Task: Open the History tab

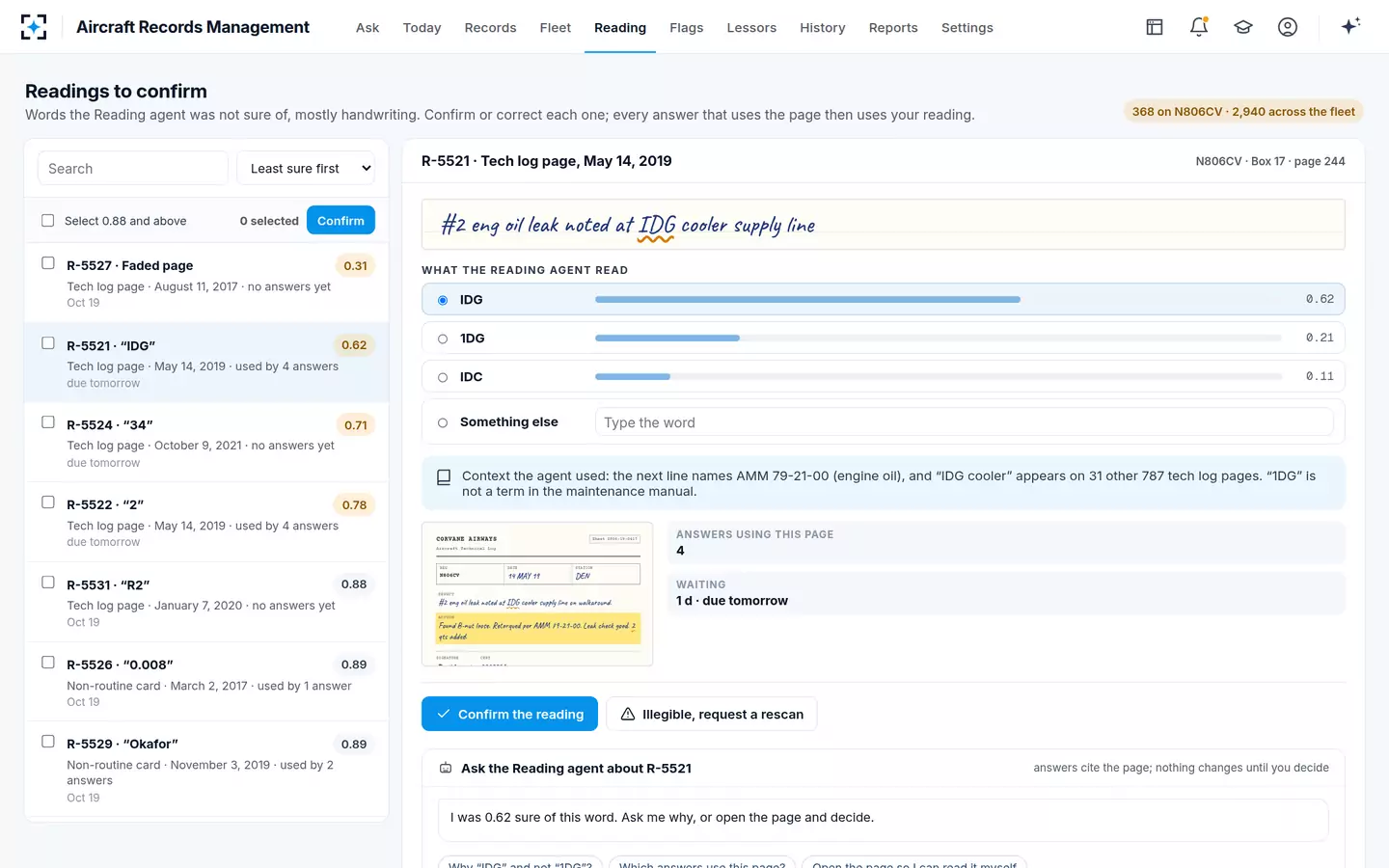Action: click(x=823, y=28)
